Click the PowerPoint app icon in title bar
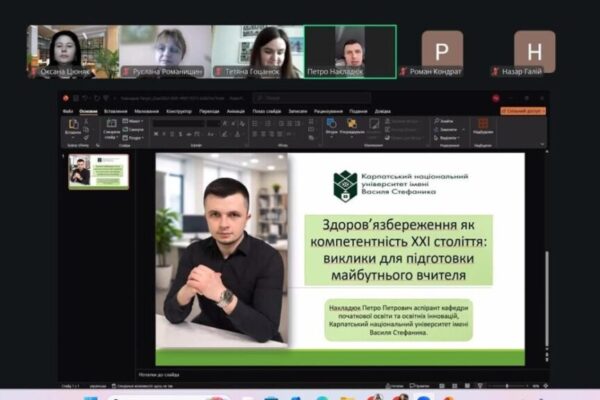Viewport: 600px width, 400px height. coord(65,98)
